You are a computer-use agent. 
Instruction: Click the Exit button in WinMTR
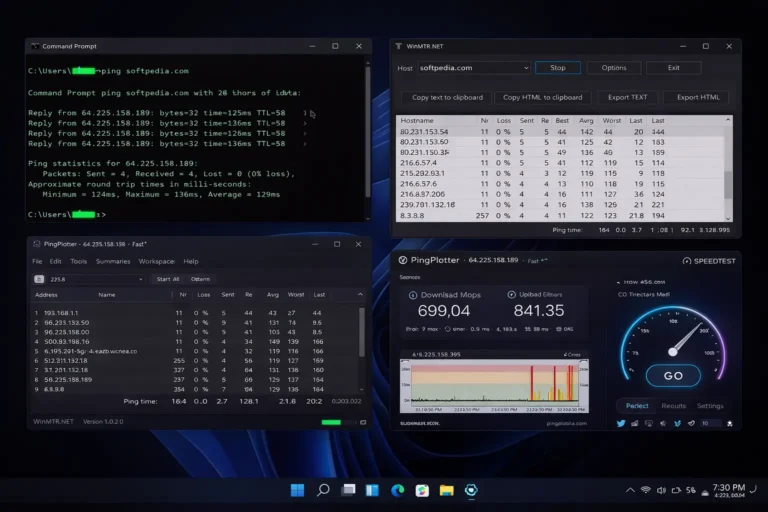click(673, 68)
